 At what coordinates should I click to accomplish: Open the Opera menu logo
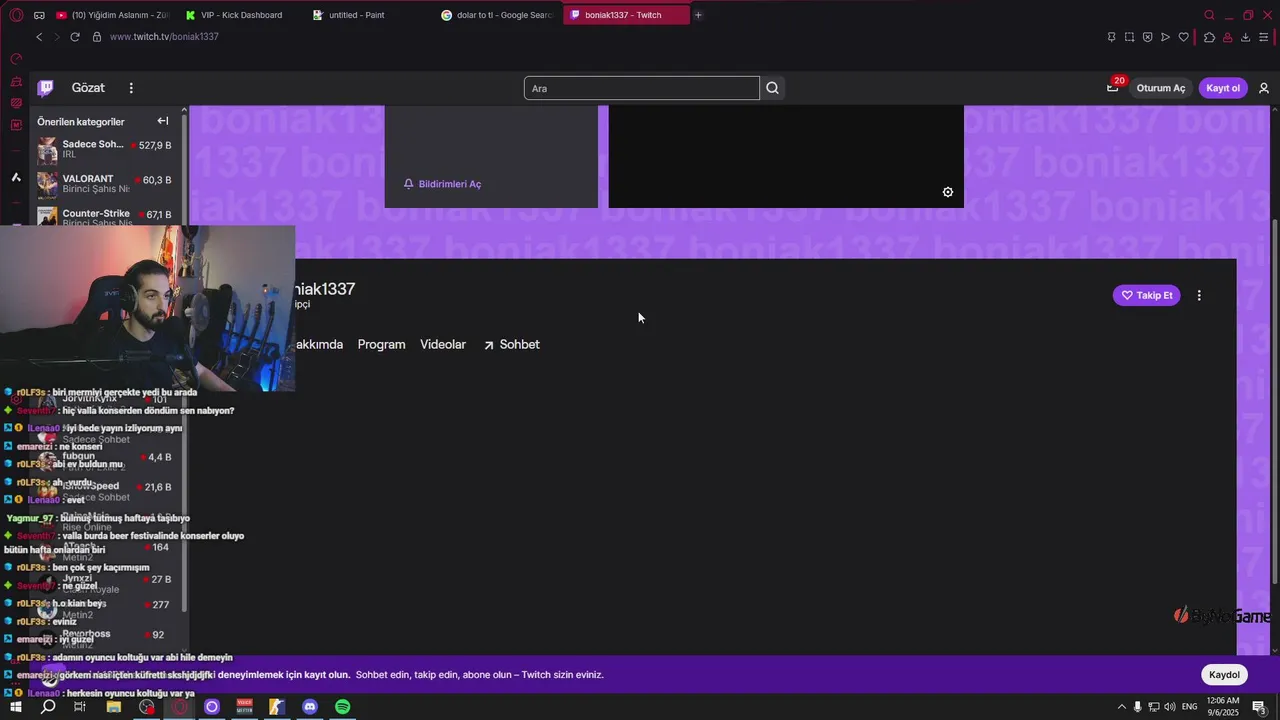(16, 15)
